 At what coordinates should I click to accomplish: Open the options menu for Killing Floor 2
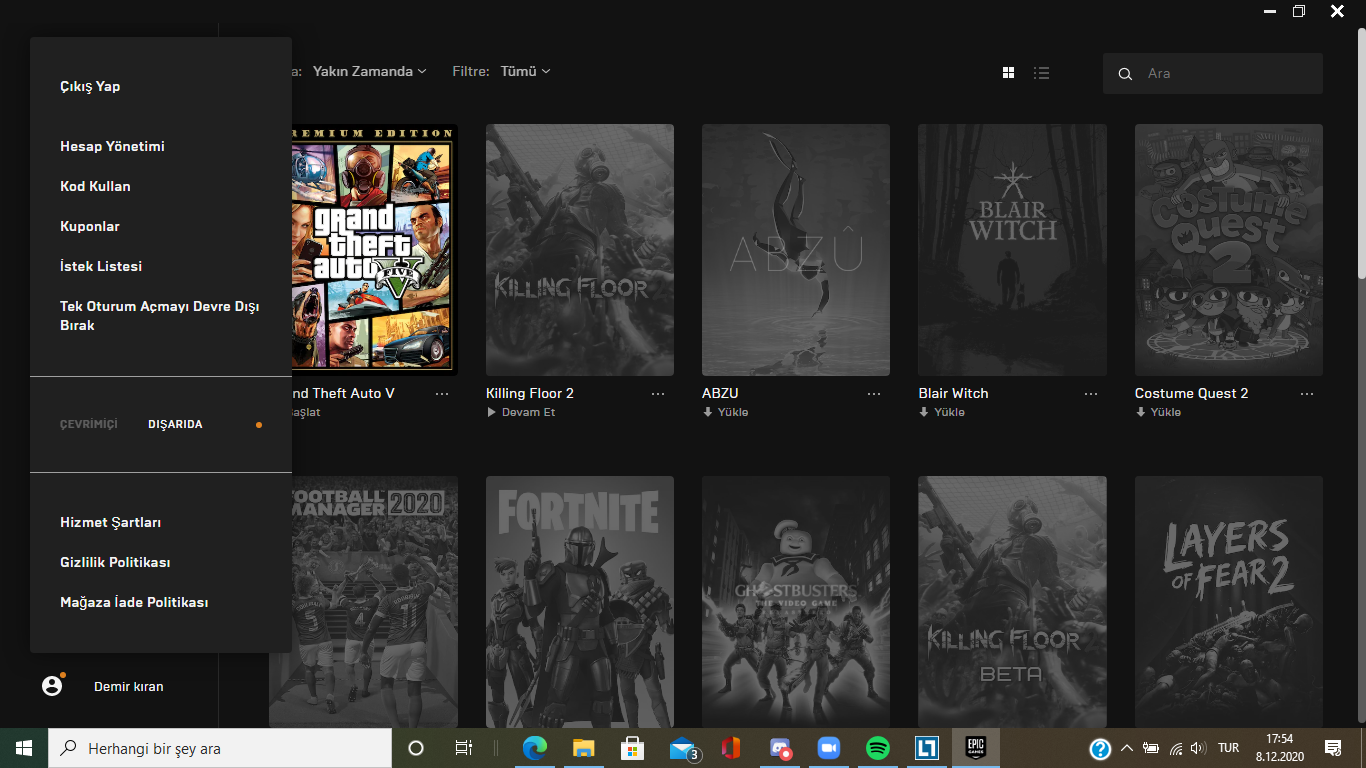[x=658, y=394]
